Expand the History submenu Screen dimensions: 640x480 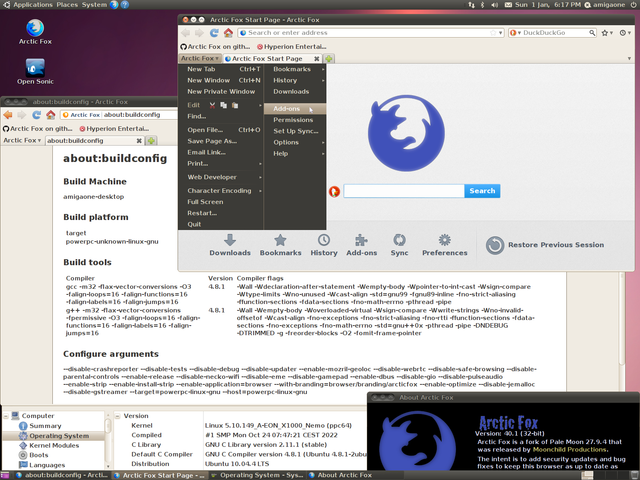click(x=295, y=80)
